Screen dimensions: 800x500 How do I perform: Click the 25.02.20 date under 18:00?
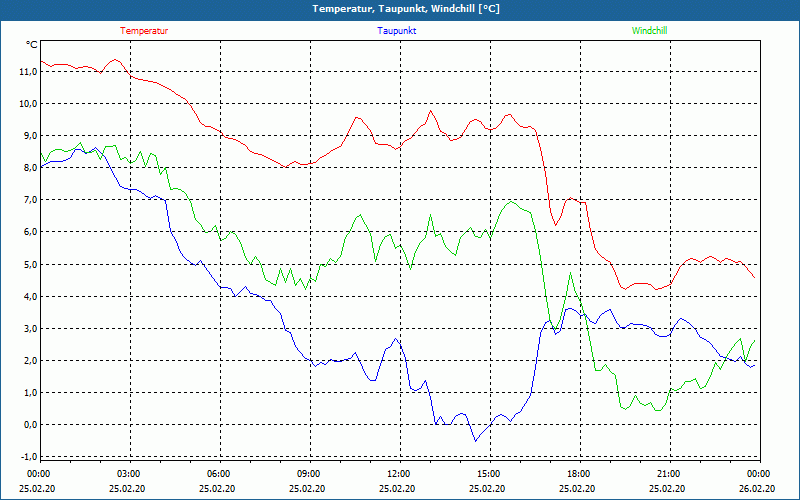click(577, 489)
